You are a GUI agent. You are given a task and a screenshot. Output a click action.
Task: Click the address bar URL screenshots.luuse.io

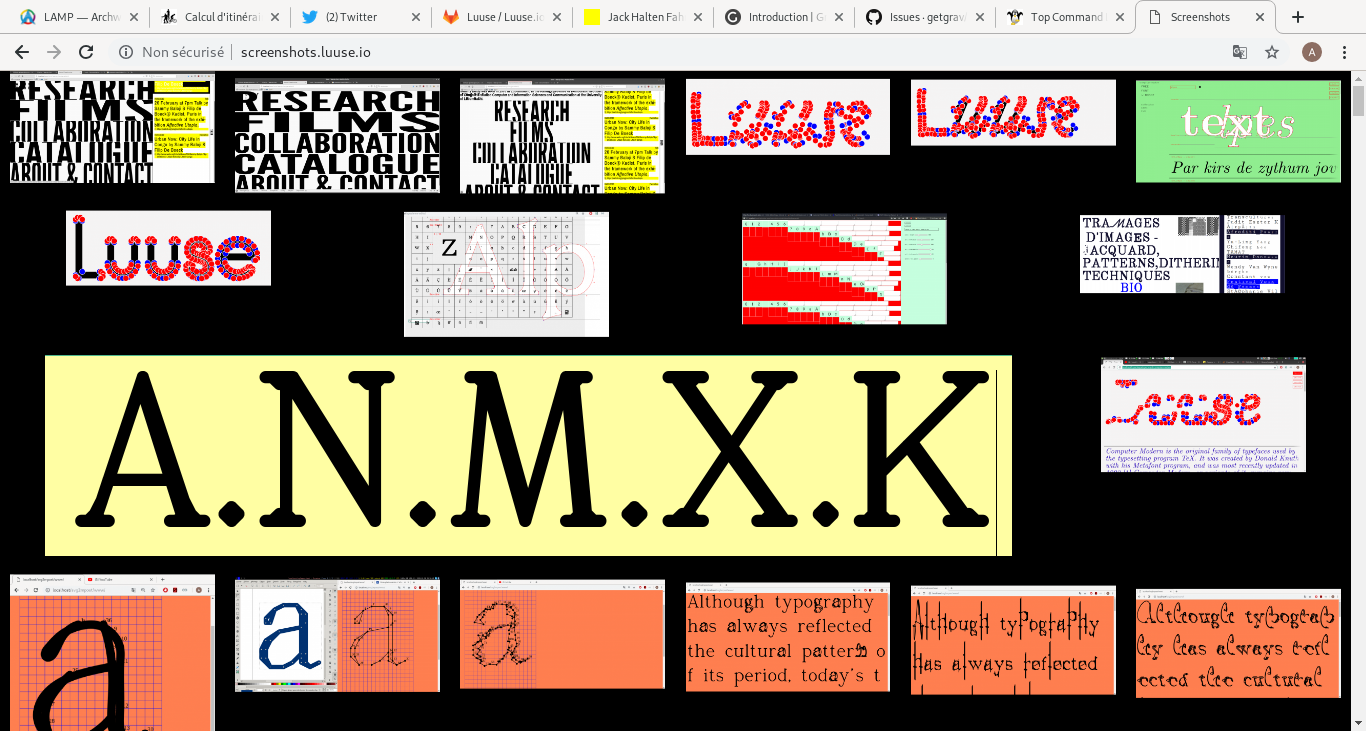coord(306,52)
